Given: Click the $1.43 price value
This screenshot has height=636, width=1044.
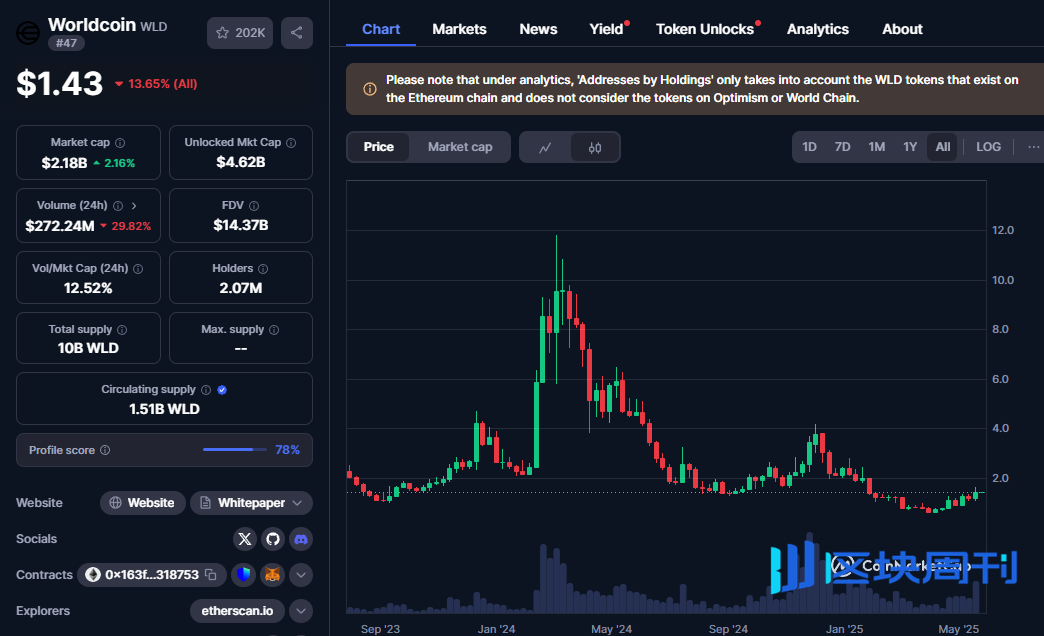Looking at the screenshot, I should click(x=60, y=84).
